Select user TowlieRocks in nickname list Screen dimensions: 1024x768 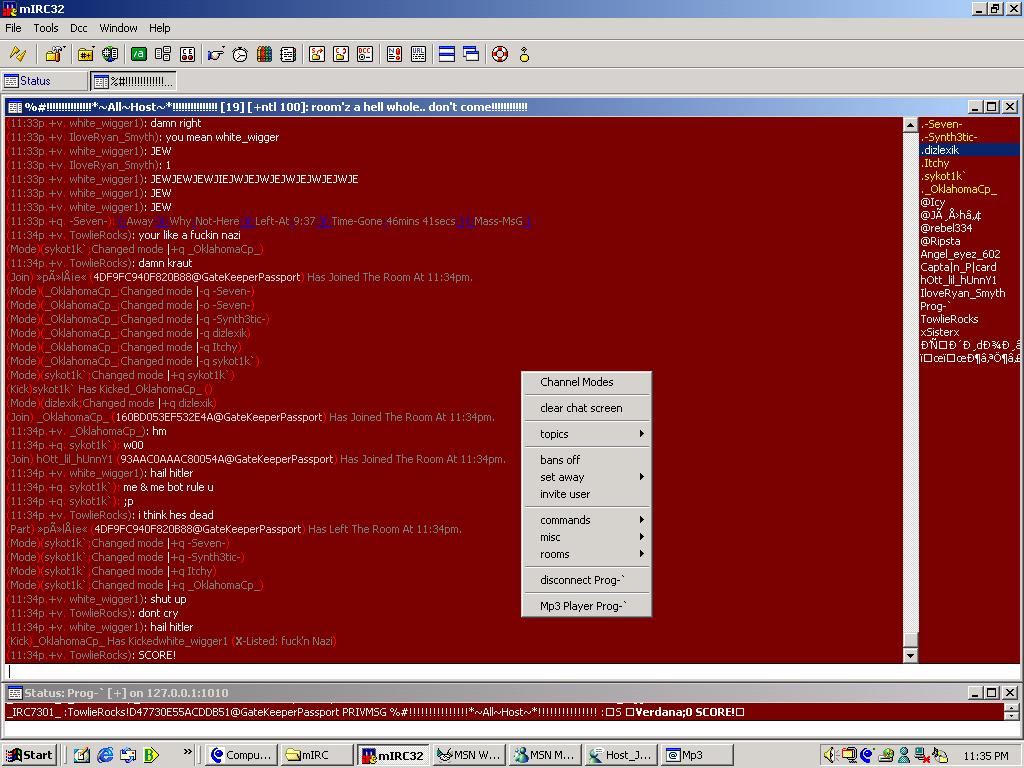click(x=949, y=319)
